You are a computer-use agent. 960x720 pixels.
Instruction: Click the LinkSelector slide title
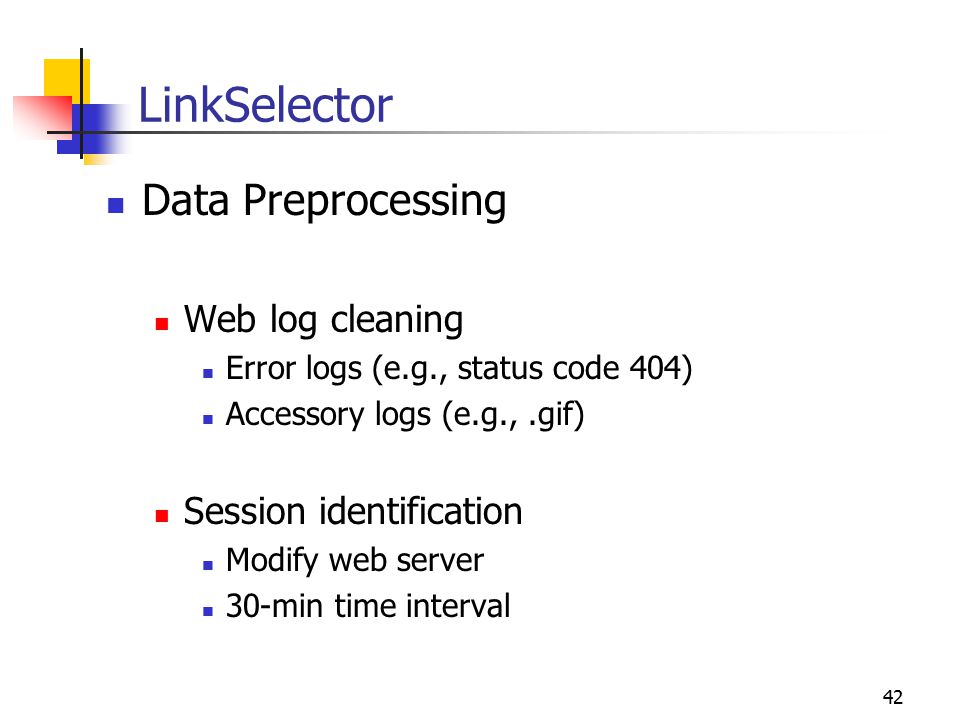pos(265,105)
